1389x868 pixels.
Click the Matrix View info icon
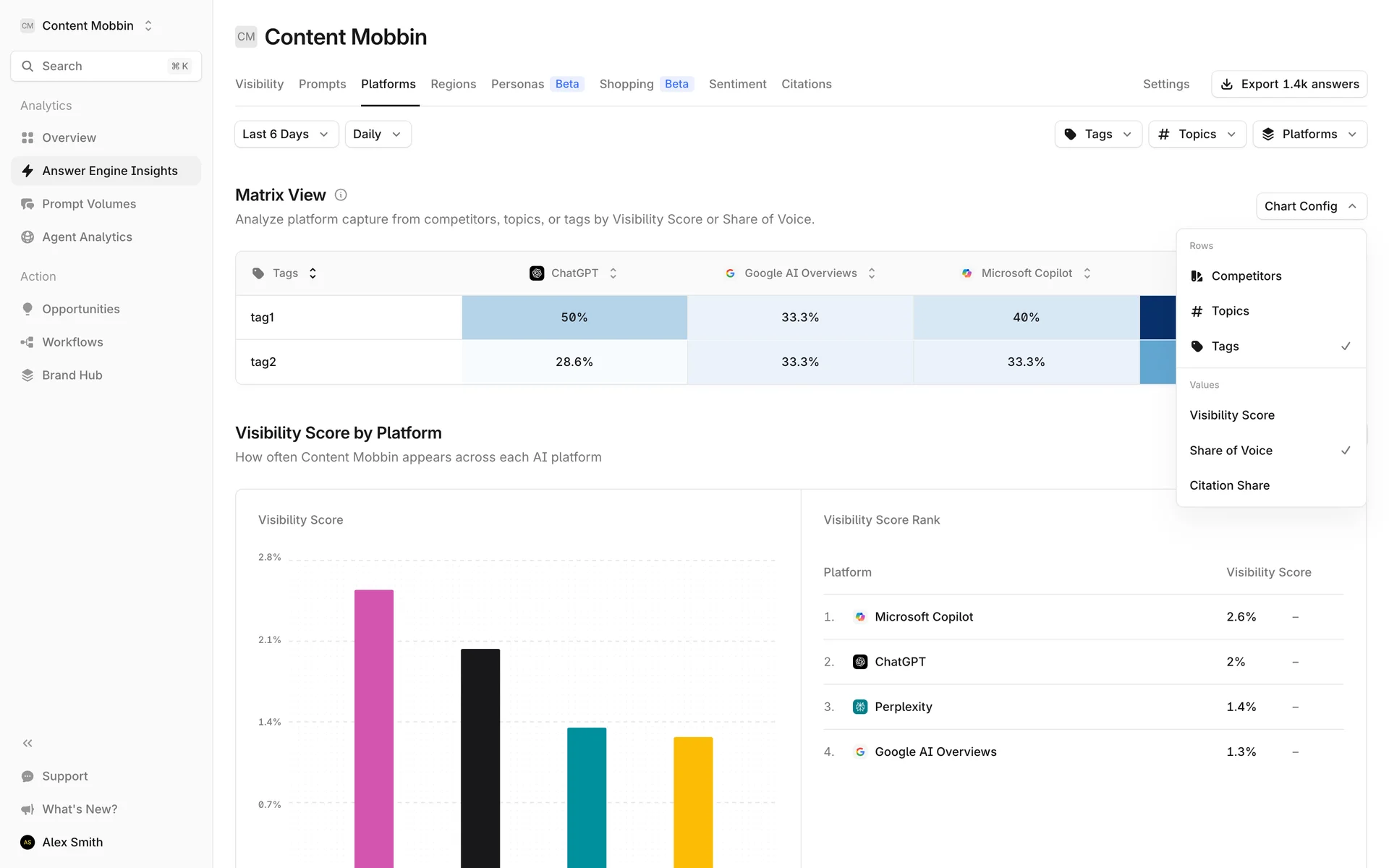coord(341,195)
